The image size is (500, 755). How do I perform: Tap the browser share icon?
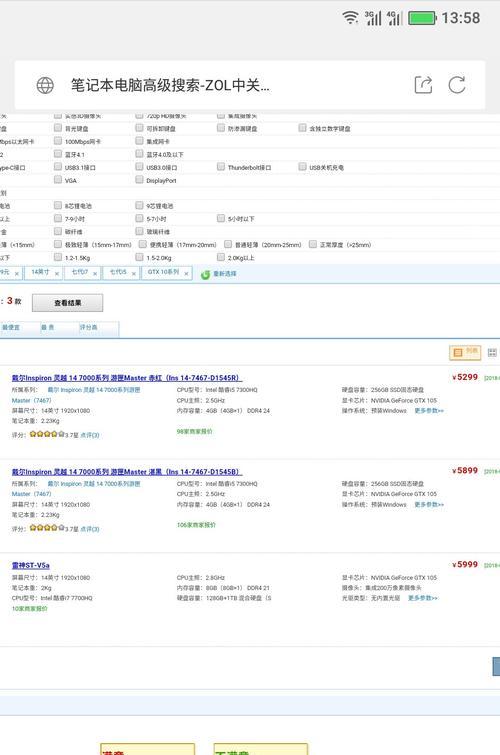(x=423, y=85)
